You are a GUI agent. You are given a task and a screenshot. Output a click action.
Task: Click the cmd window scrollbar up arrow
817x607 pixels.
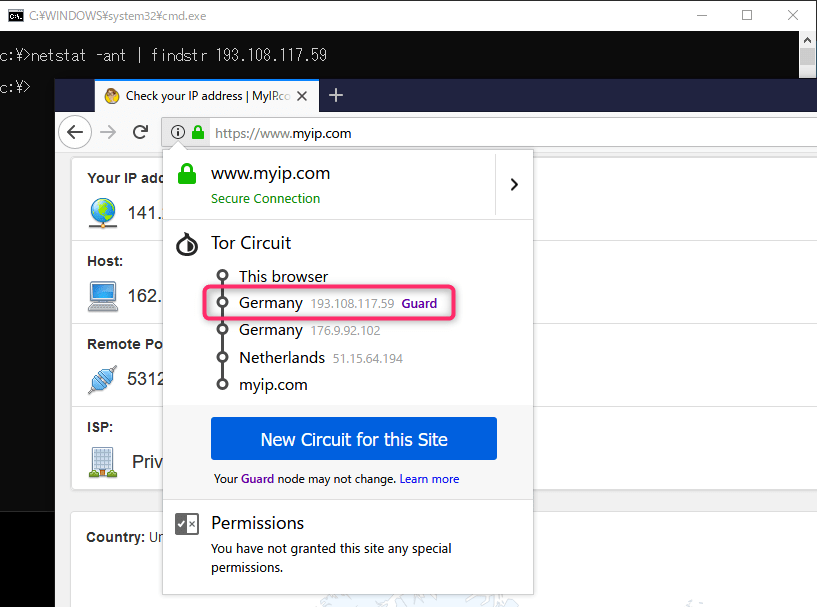coord(807,40)
